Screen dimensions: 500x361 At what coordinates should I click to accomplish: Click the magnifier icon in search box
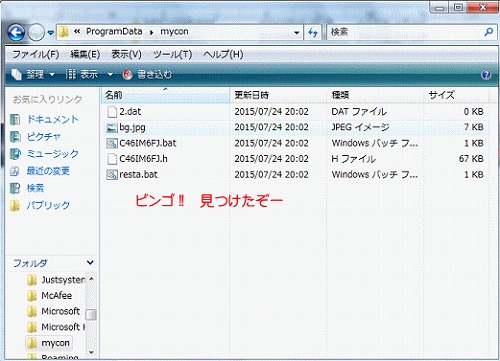coord(489,32)
